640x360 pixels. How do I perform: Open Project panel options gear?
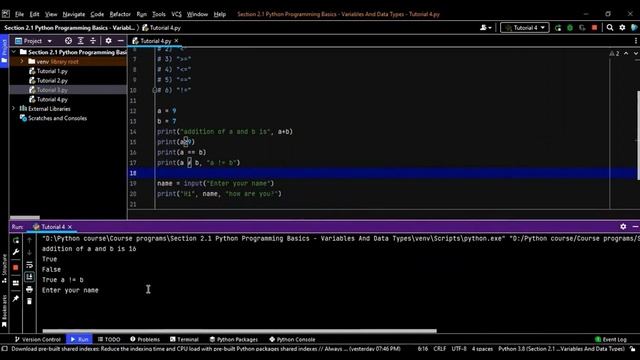click(x=108, y=41)
